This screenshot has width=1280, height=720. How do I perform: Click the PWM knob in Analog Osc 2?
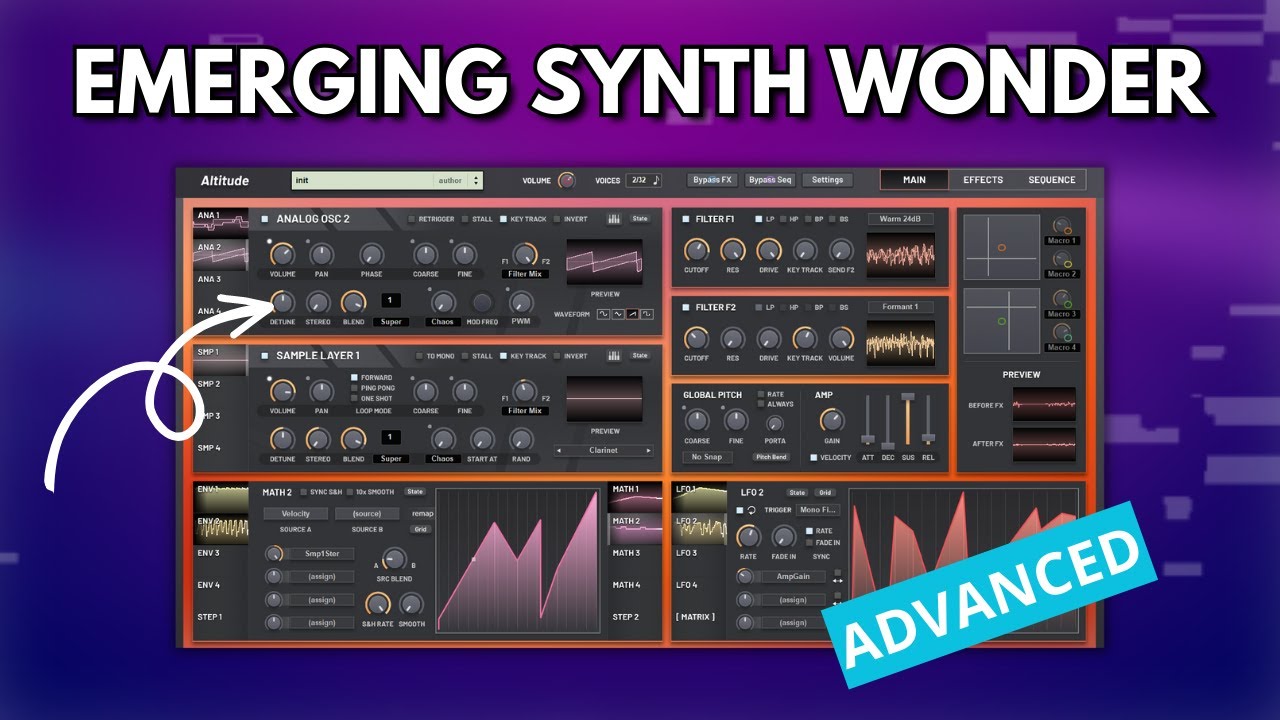pos(520,302)
